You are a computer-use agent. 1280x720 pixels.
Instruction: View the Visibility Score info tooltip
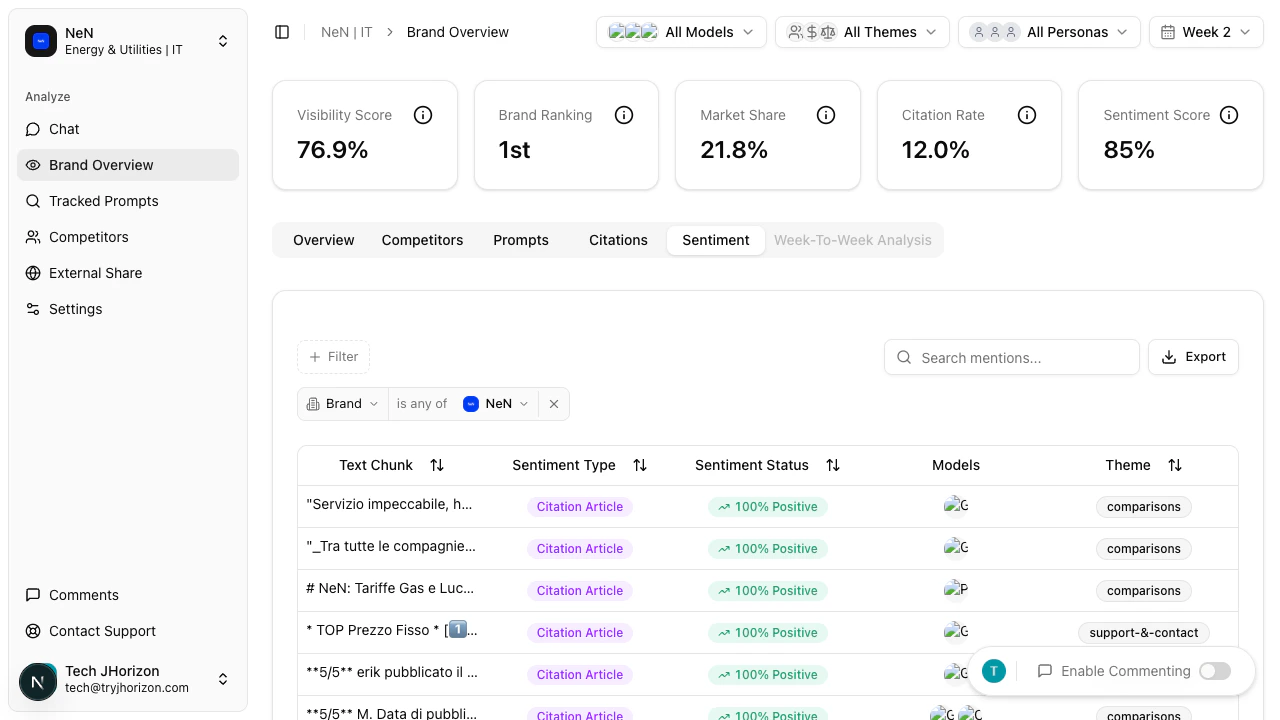(423, 115)
